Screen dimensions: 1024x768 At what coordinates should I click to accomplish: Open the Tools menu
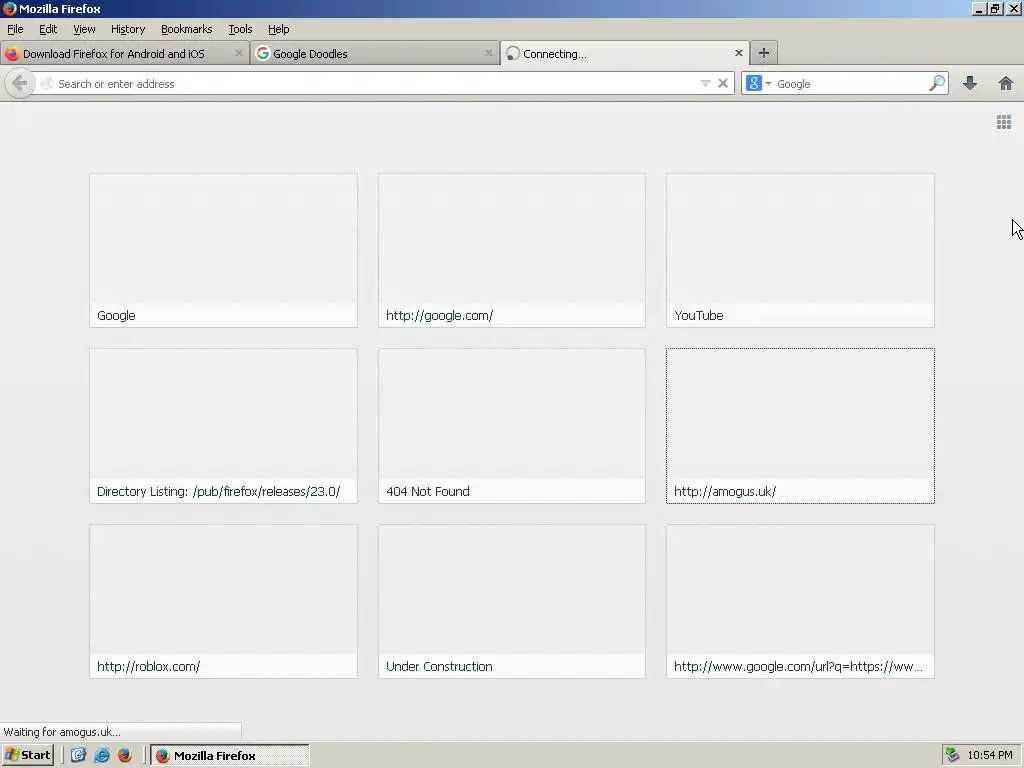coord(240,29)
